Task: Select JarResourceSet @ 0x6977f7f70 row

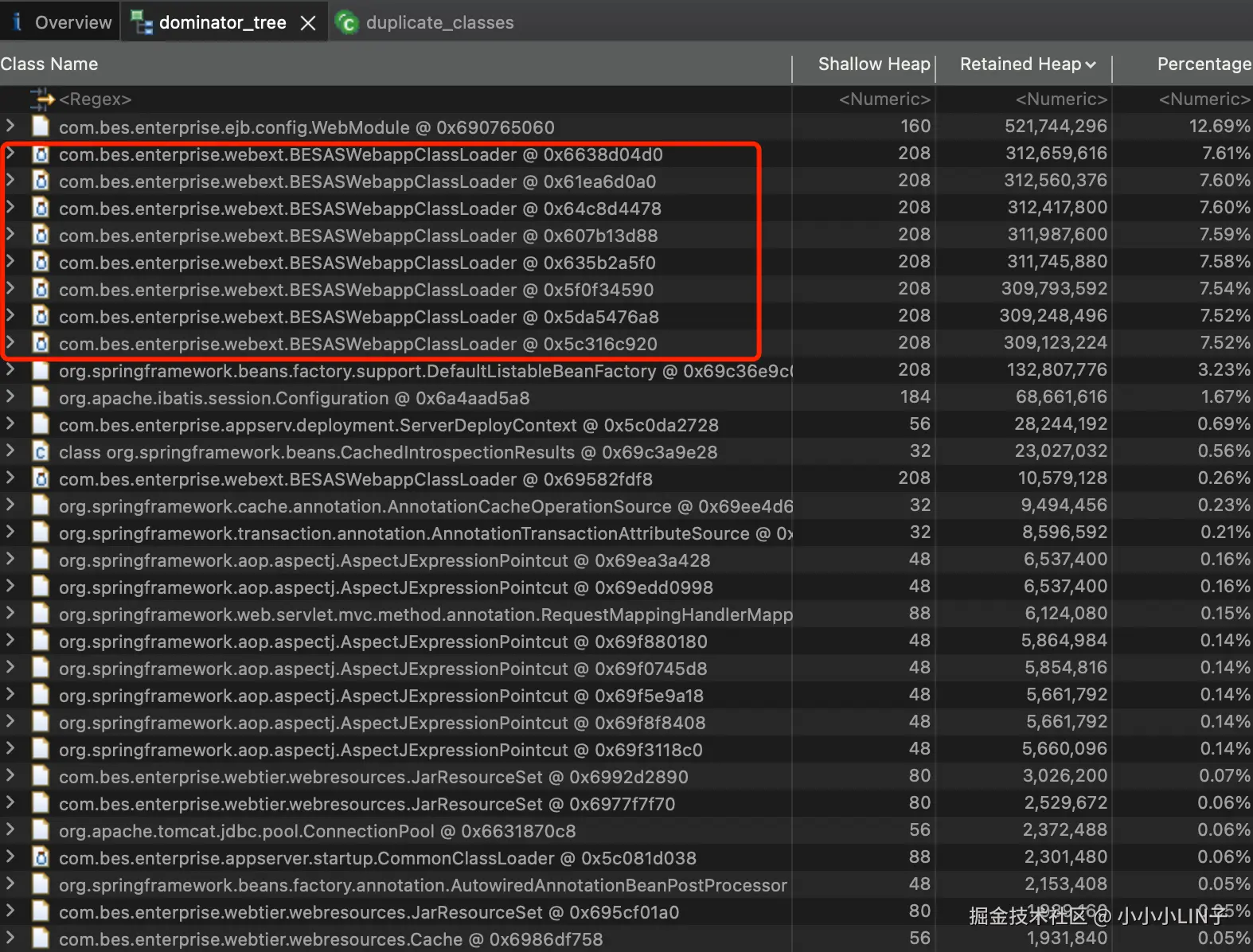Action: click(626, 804)
